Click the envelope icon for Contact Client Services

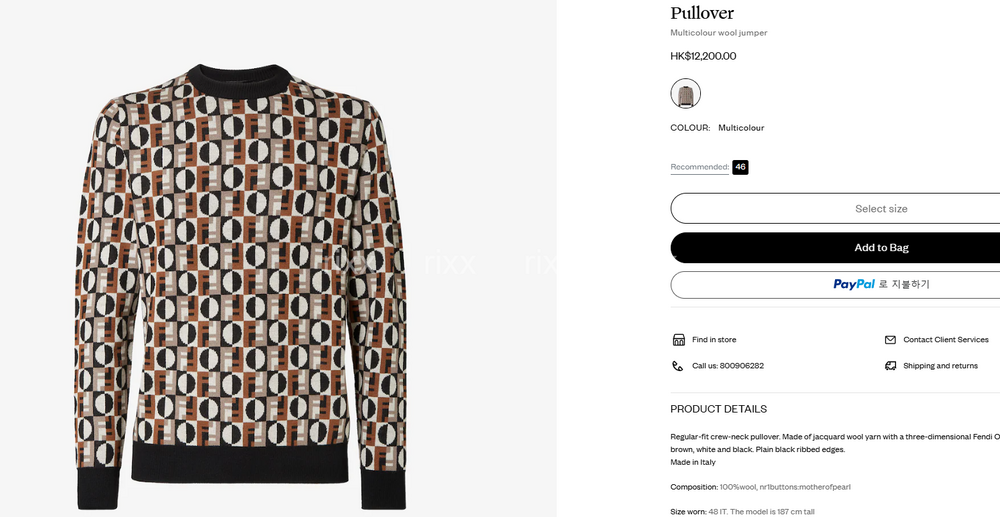pyautogui.click(x=890, y=340)
